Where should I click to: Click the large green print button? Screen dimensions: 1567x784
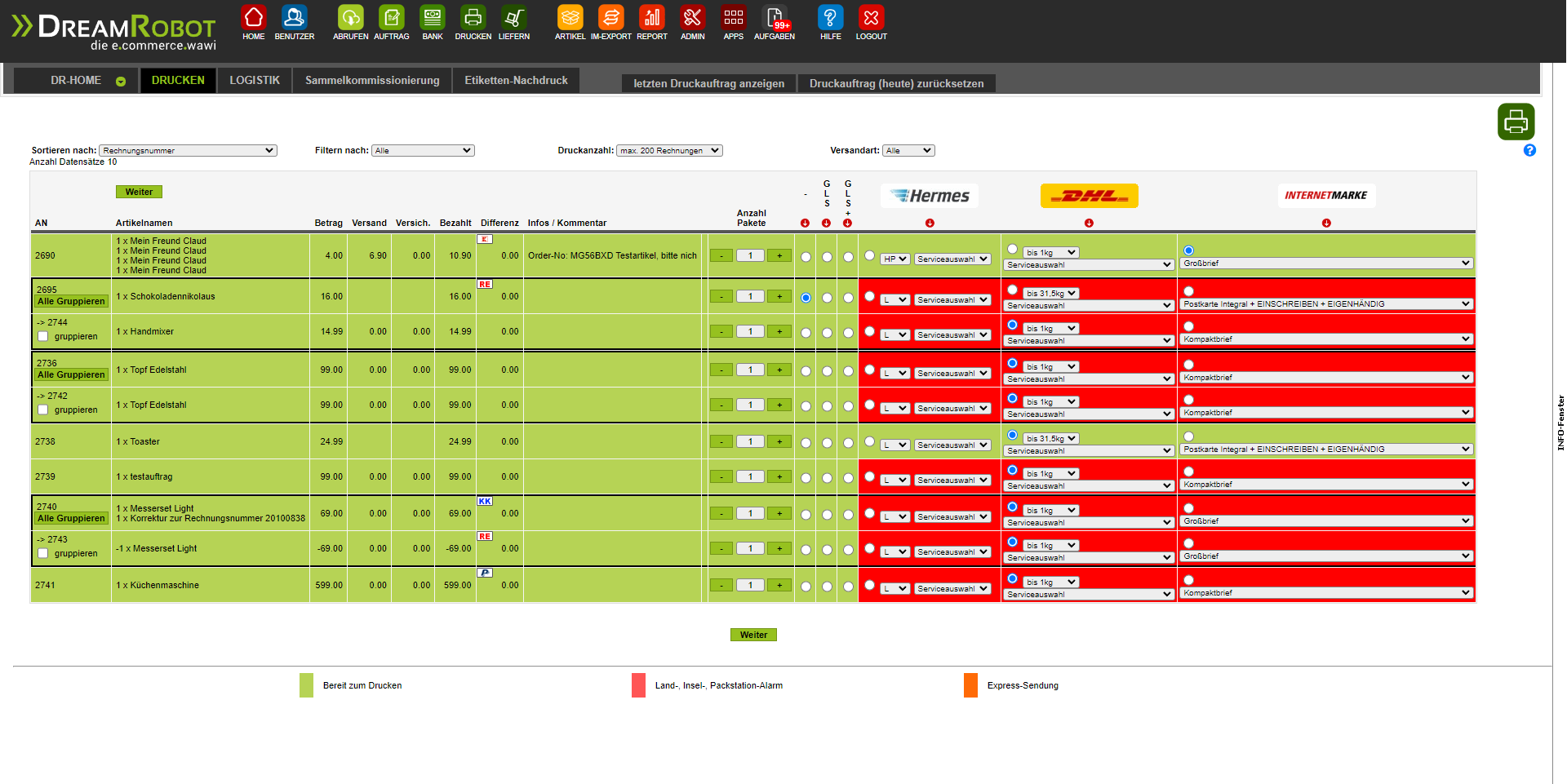coord(1516,122)
